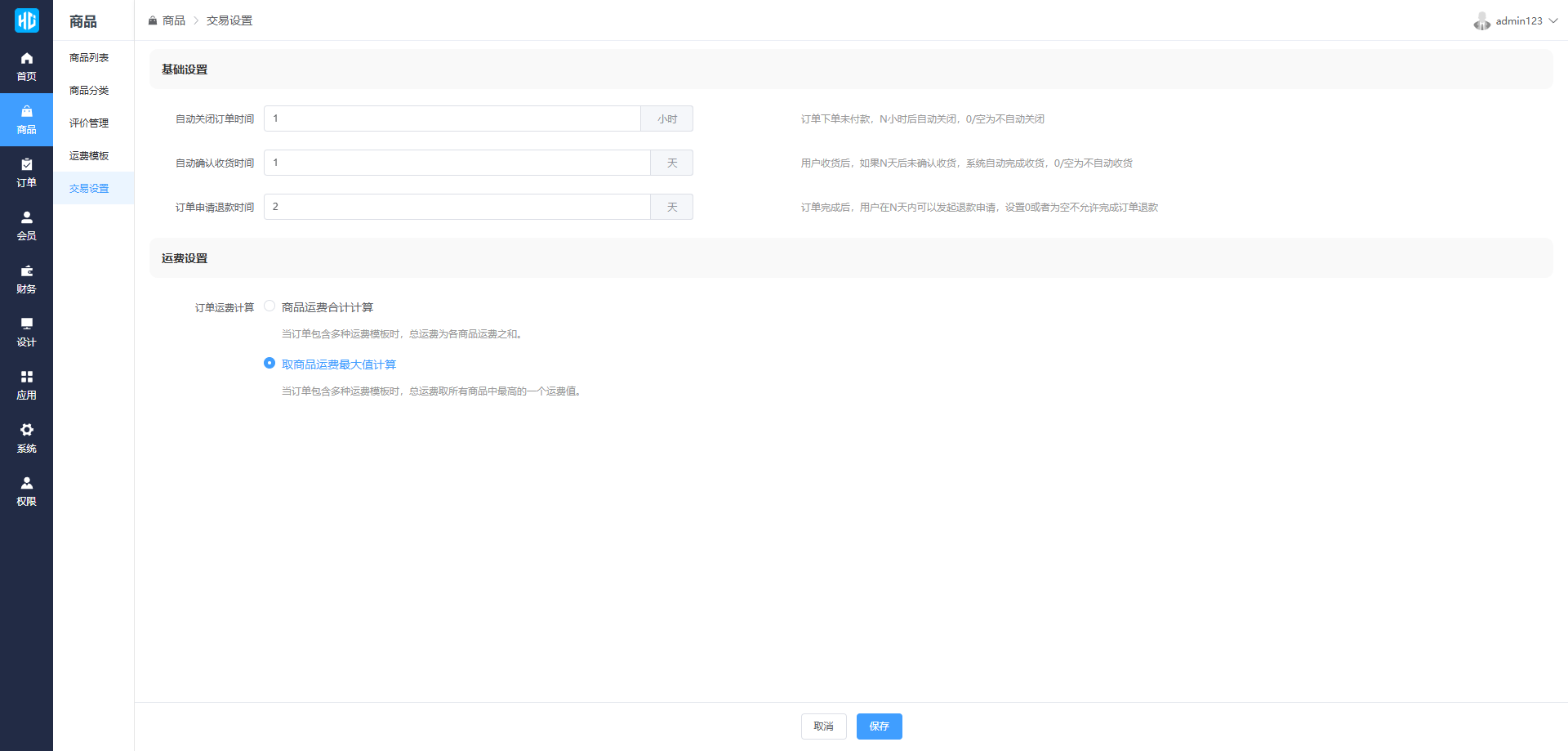Open the 应用 apps grid icon
The height and width of the screenshot is (751, 1568).
pyautogui.click(x=26, y=378)
